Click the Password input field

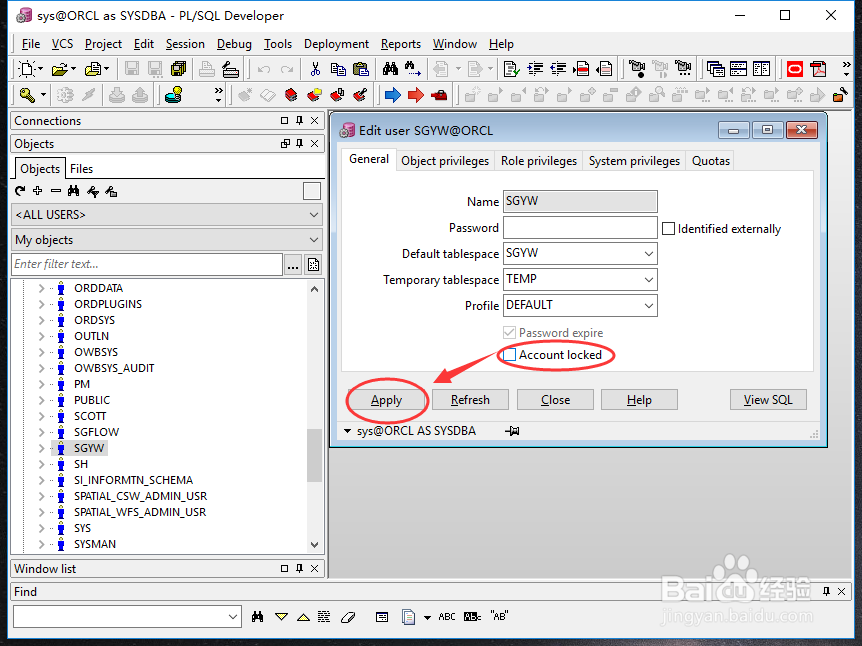point(580,228)
